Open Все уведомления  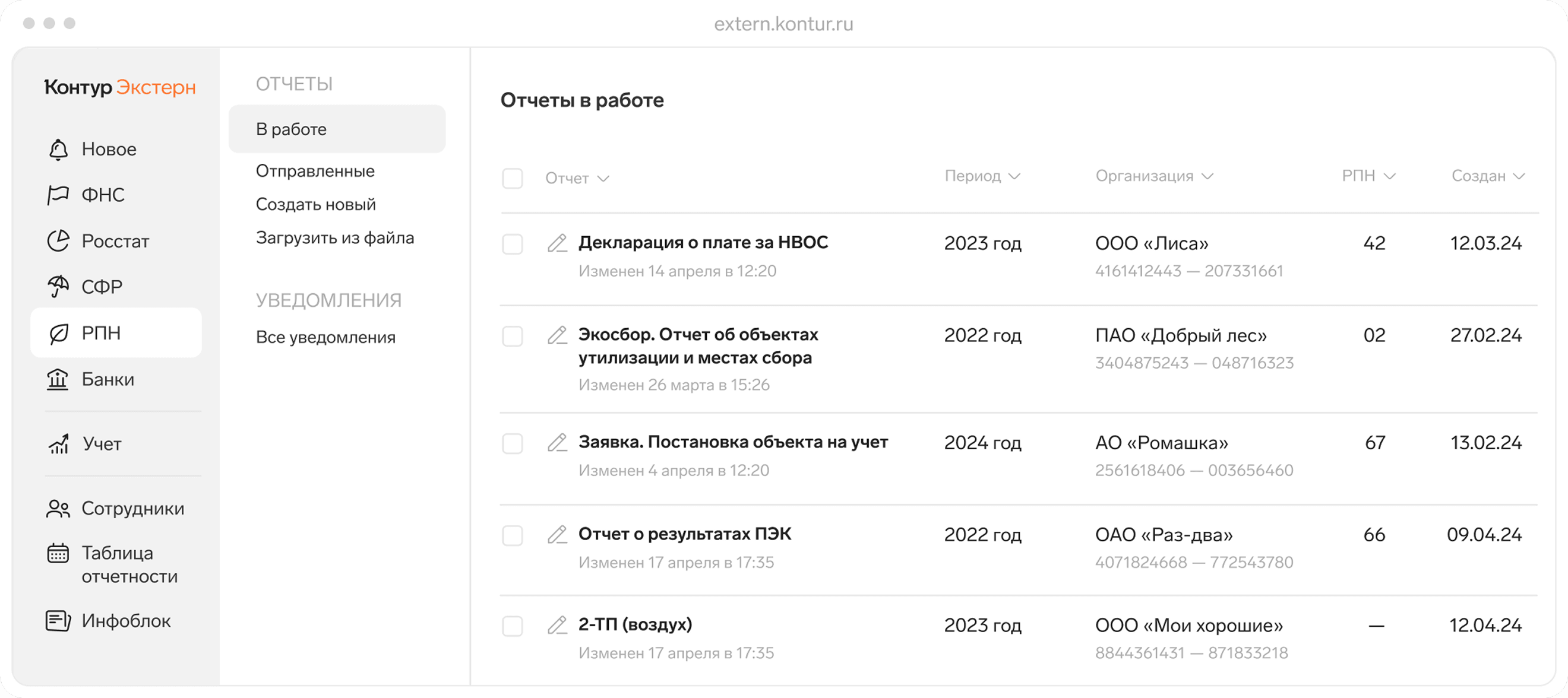click(326, 336)
